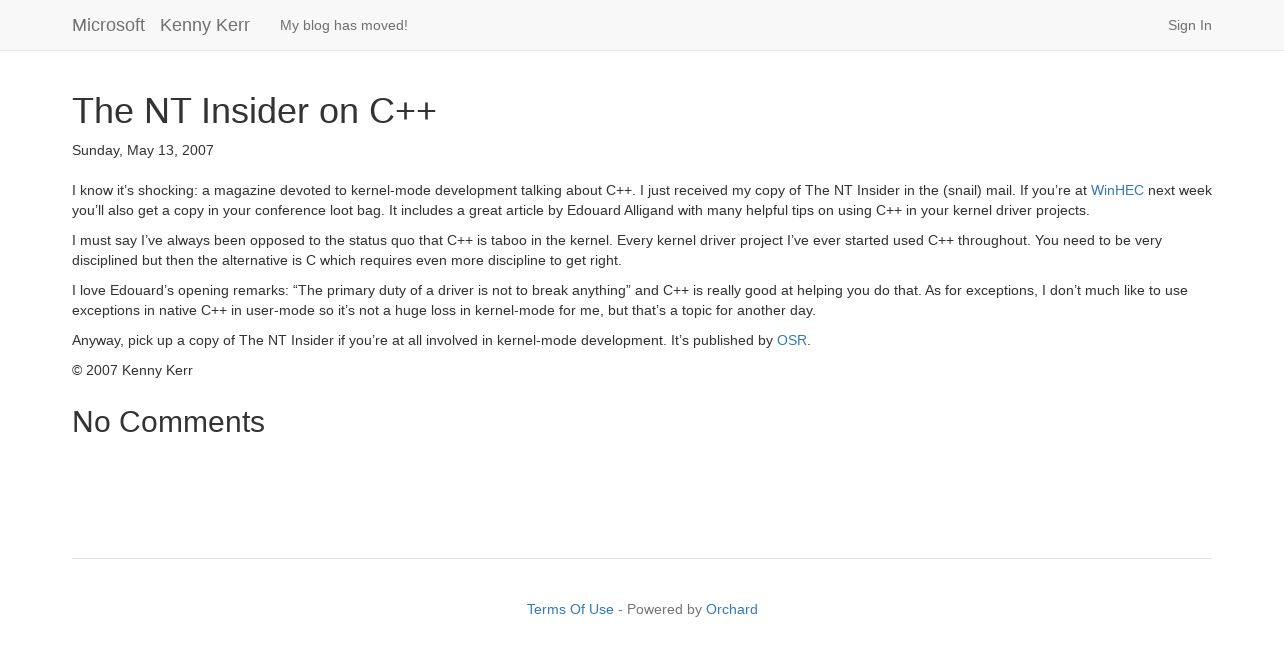Click the post date Sunday, May 13, 2007
The width and height of the screenshot is (1284, 659).
click(x=143, y=150)
